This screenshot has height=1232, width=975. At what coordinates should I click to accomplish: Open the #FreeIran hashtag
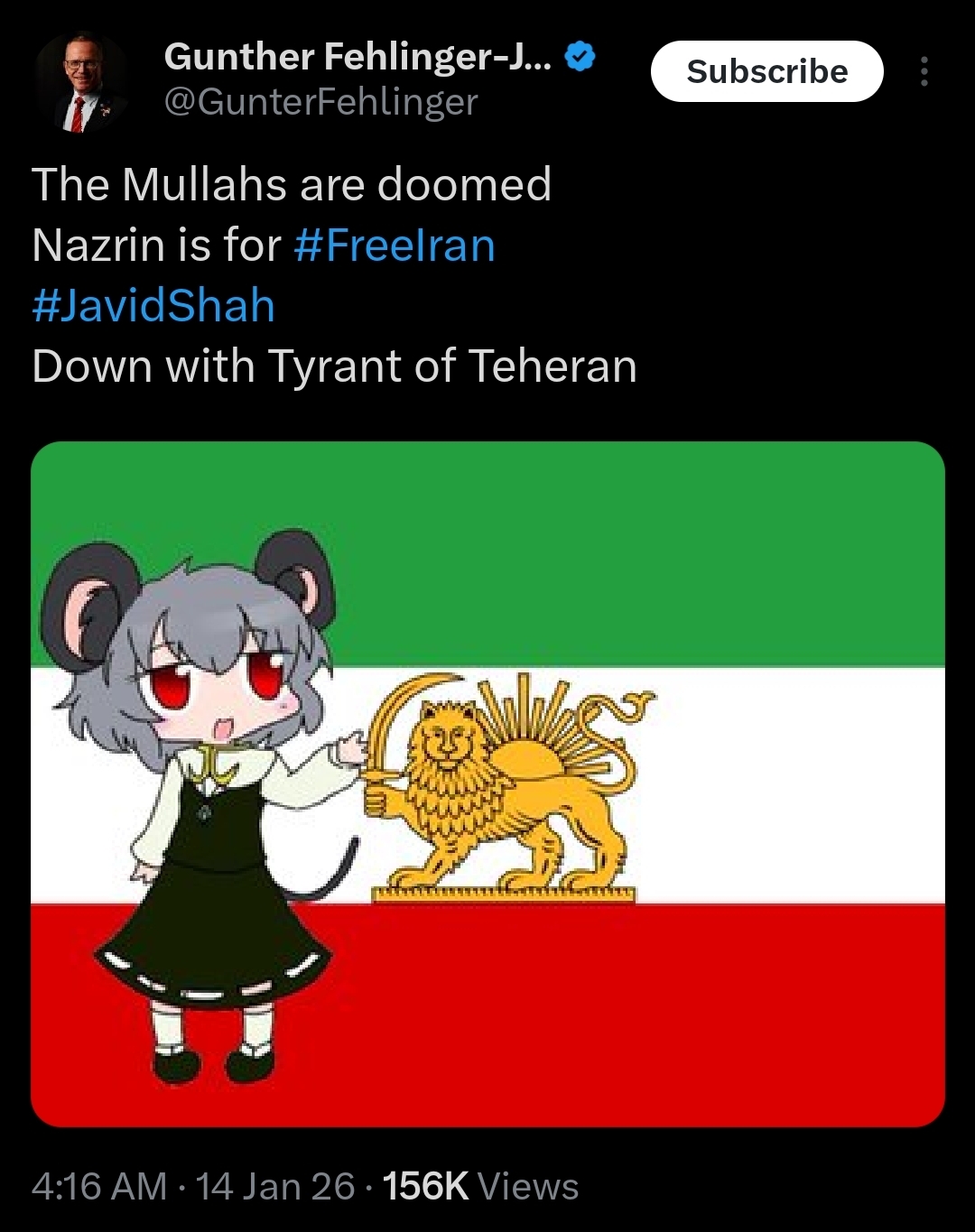click(395, 245)
